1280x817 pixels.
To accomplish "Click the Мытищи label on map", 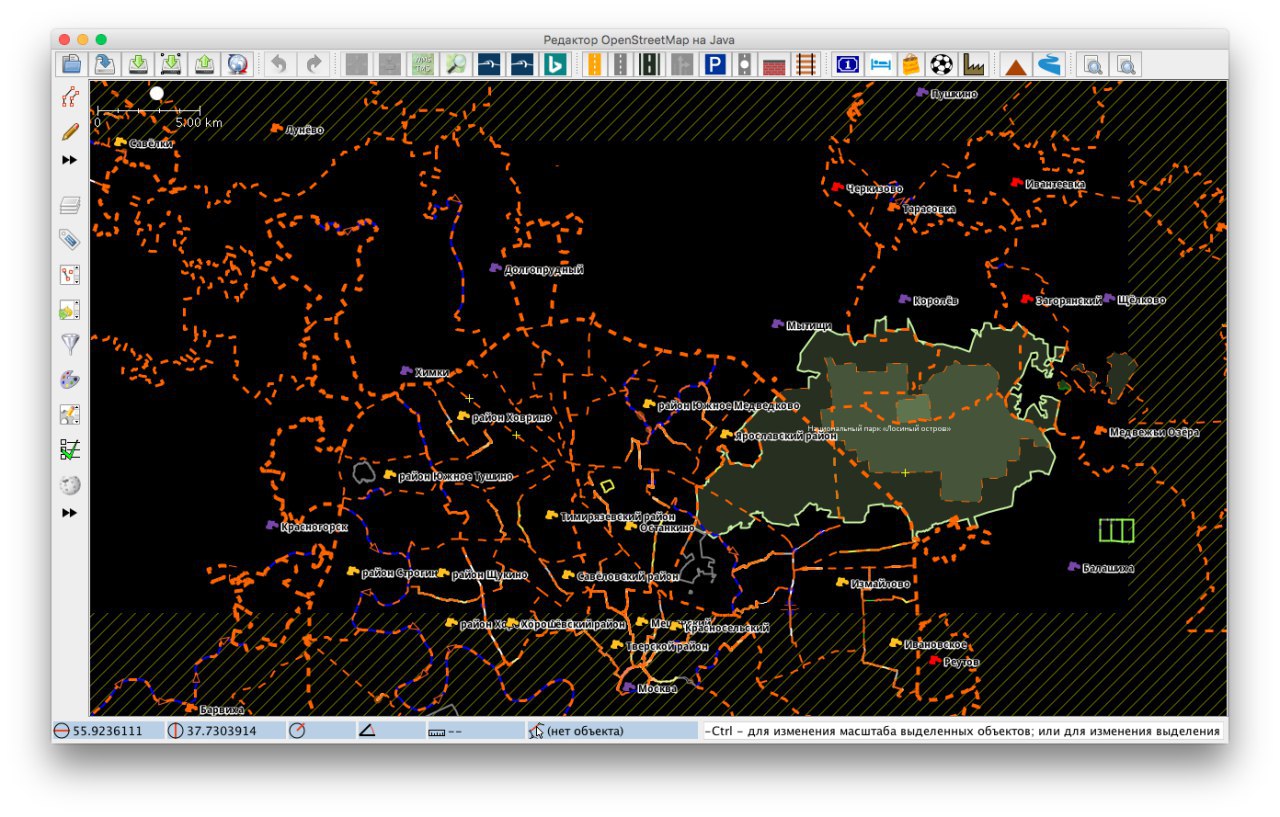I will (x=809, y=325).
